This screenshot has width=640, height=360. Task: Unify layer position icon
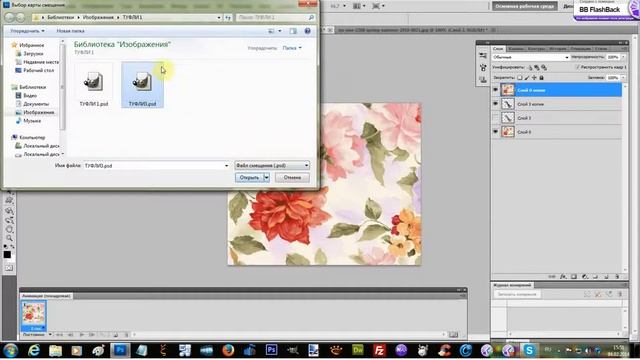tap(530, 68)
